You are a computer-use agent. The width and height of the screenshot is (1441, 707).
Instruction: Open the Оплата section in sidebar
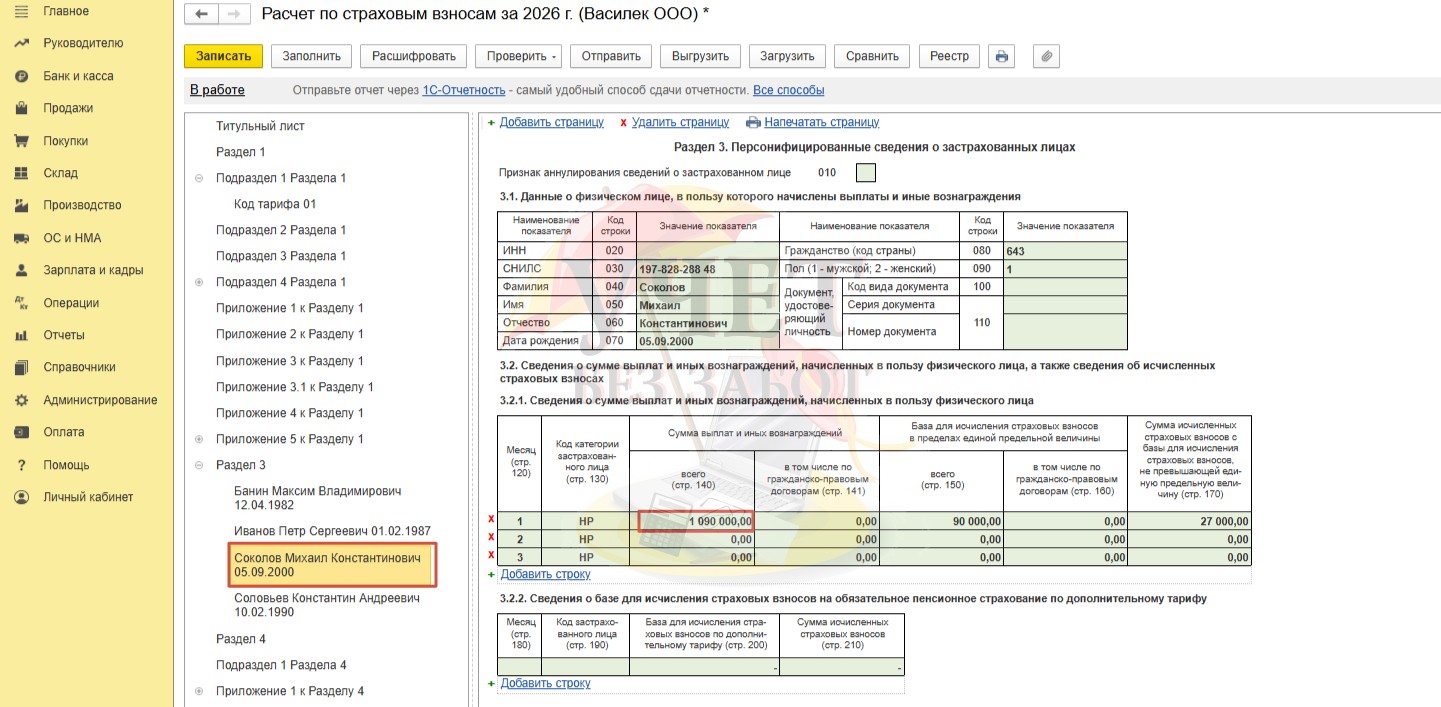64,432
